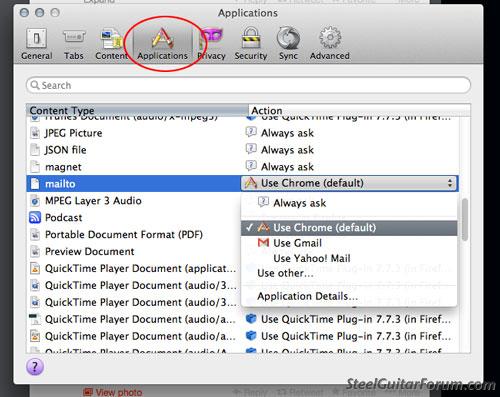Click the JPEG Picture file icon
The height and width of the screenshot is (397, 500).
[x=35, y=133]
